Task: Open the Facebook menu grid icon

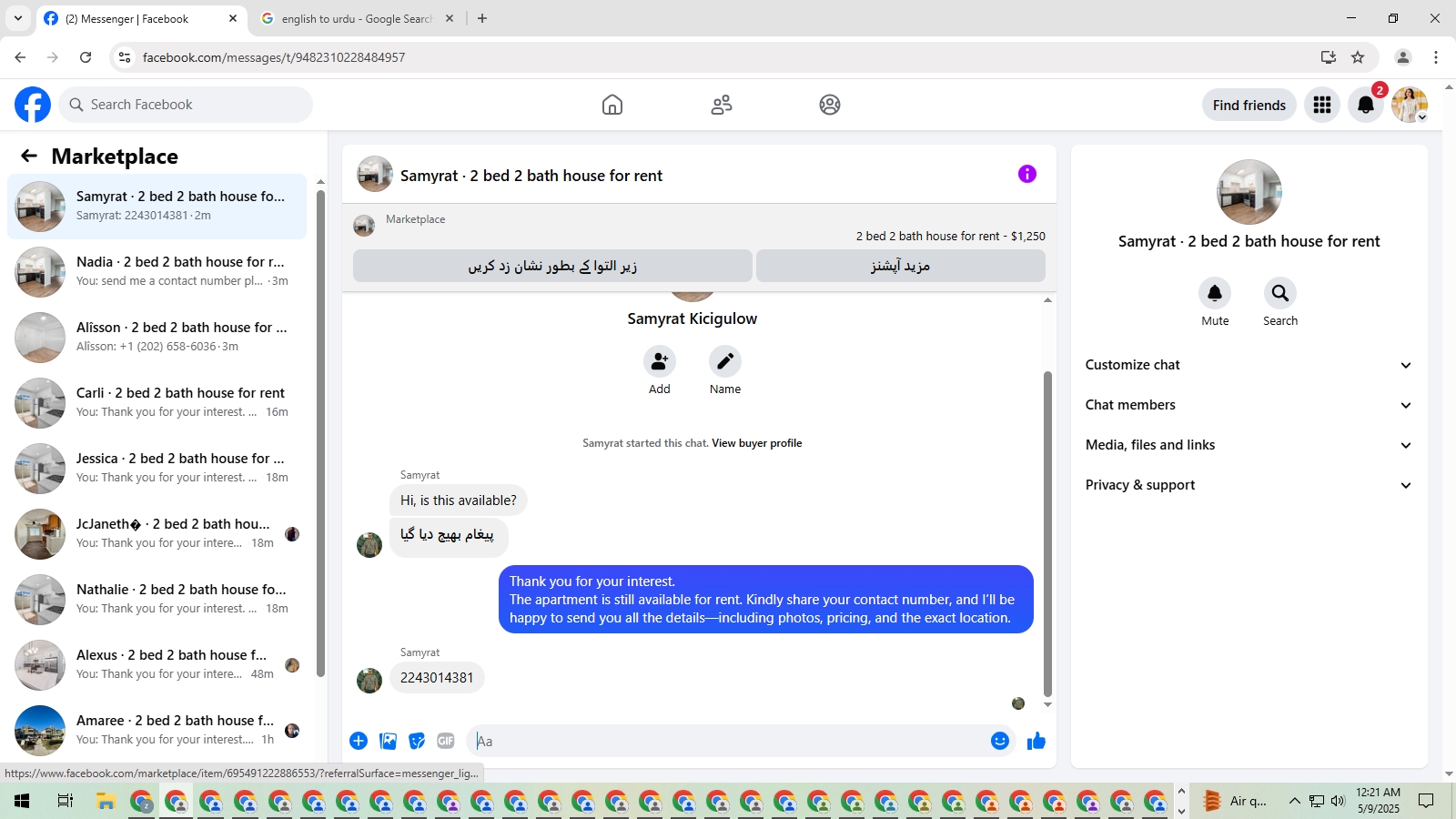Action: 1322,105
